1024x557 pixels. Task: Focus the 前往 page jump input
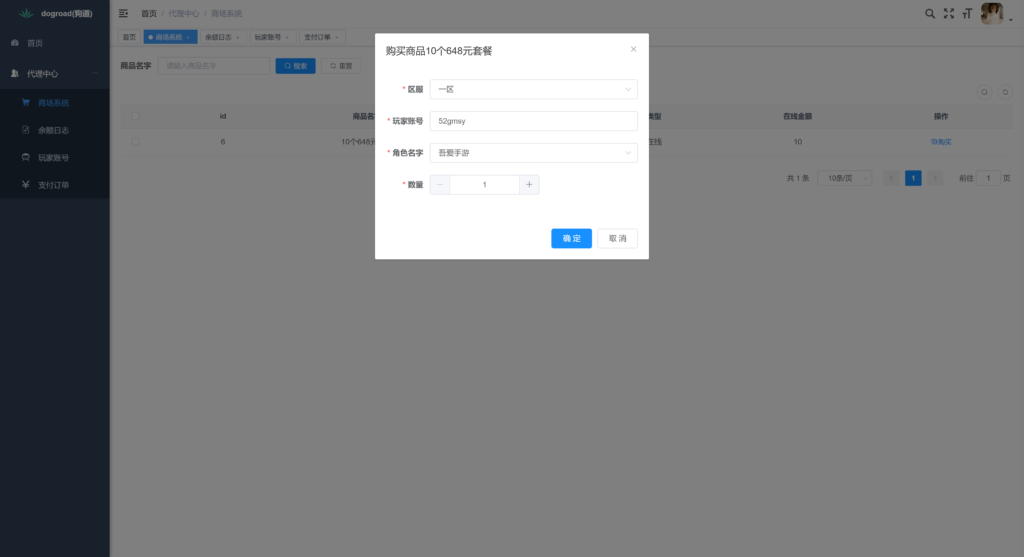[x=988, y=178]
